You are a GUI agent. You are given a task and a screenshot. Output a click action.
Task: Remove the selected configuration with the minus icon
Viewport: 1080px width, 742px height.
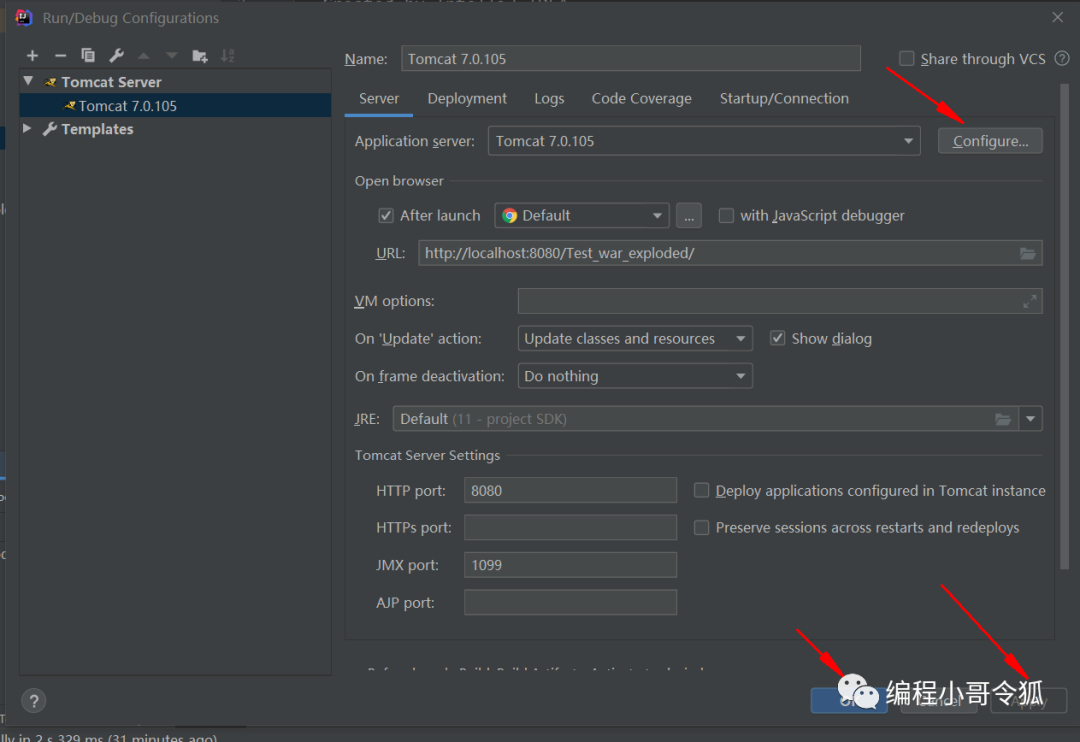[61, 56]
